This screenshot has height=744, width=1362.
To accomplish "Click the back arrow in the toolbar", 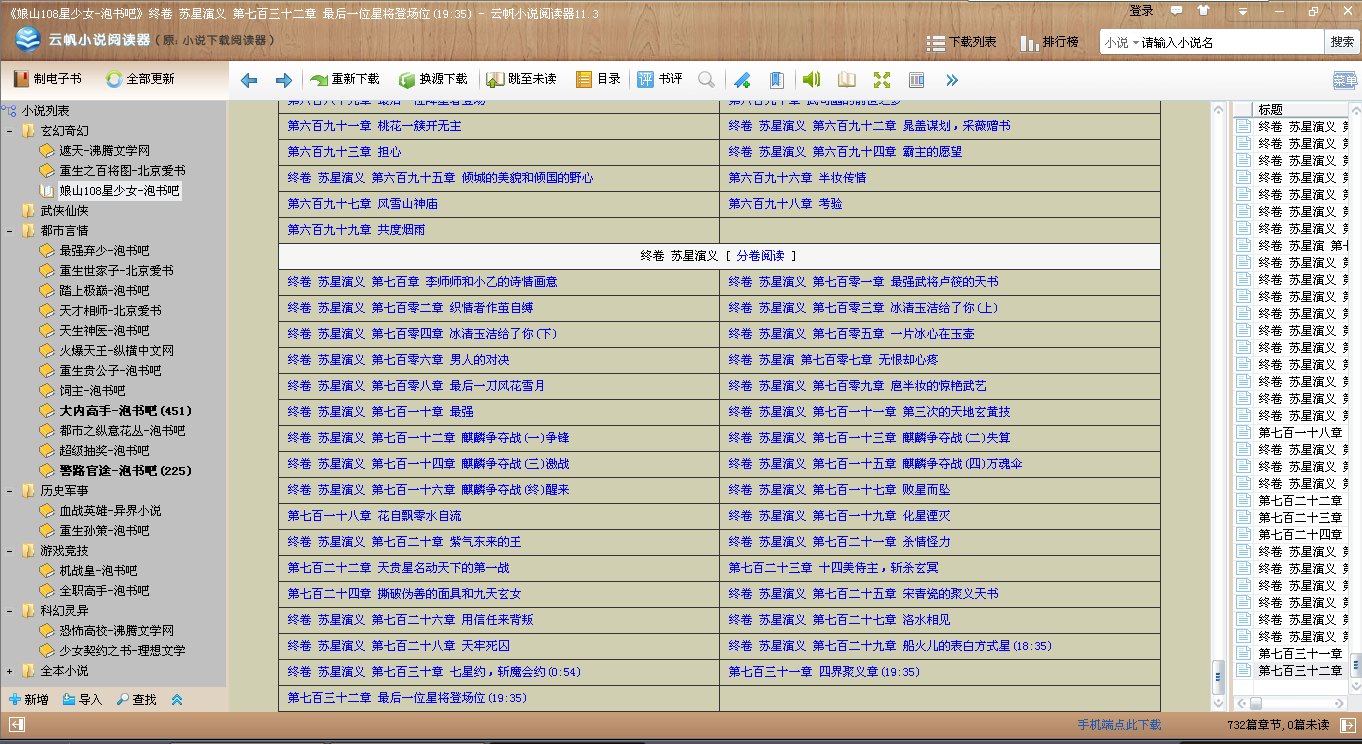I will pos(249,80).
